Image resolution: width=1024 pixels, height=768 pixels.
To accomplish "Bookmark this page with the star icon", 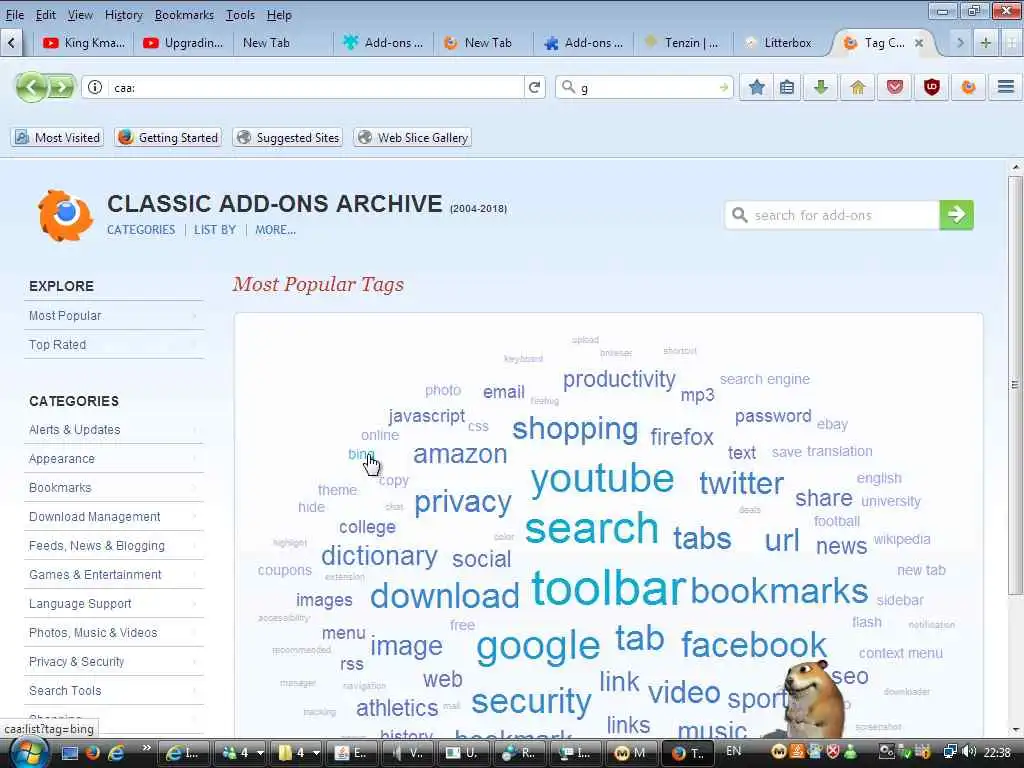I will coord(757,87).
